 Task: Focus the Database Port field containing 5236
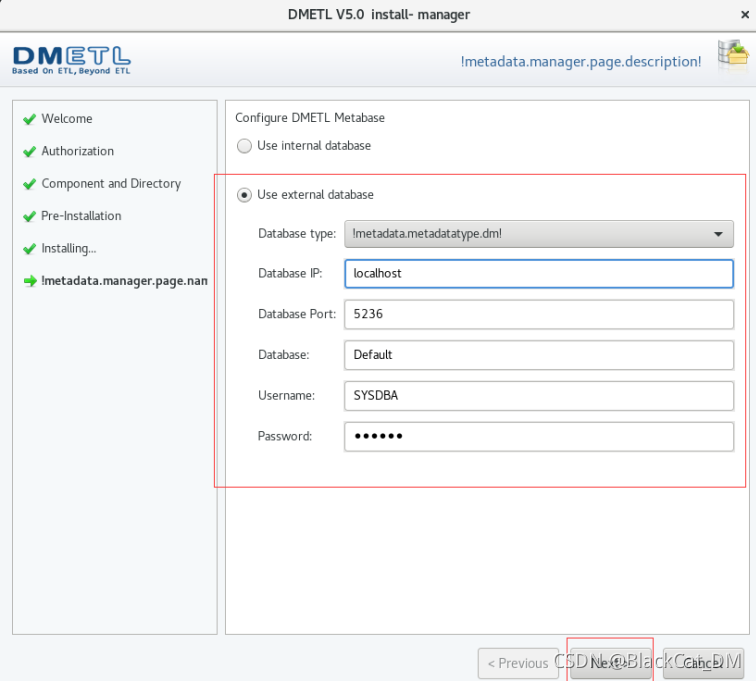click(x=539, y=314)
